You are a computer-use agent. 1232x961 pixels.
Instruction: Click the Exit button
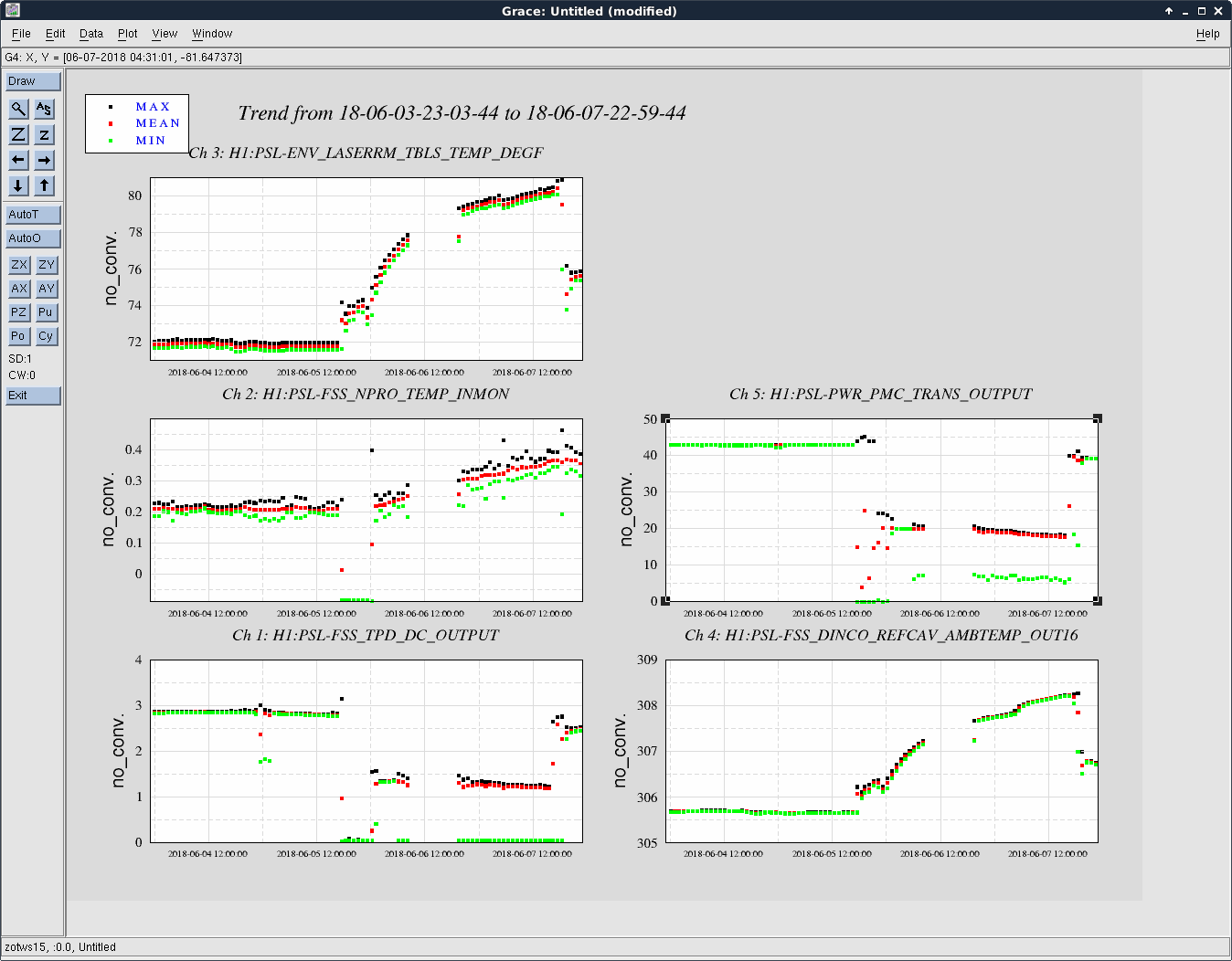(x=33, y=396)
